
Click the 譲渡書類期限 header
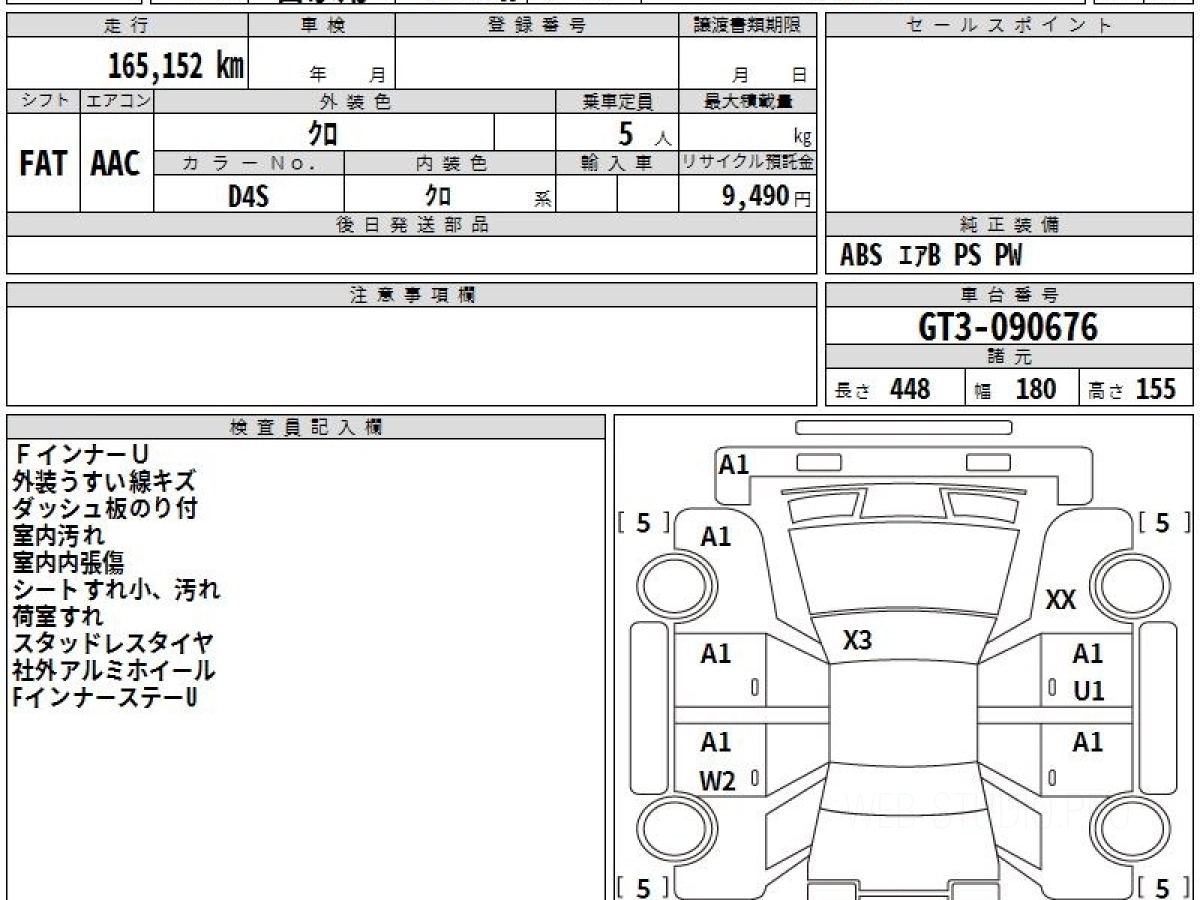tap(747, 26)
